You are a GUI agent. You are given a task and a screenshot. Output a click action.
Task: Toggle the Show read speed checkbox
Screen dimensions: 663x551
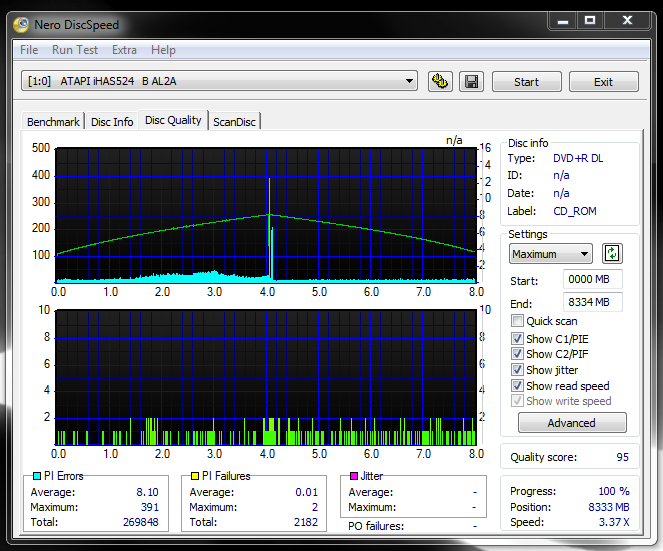[517, 386]
